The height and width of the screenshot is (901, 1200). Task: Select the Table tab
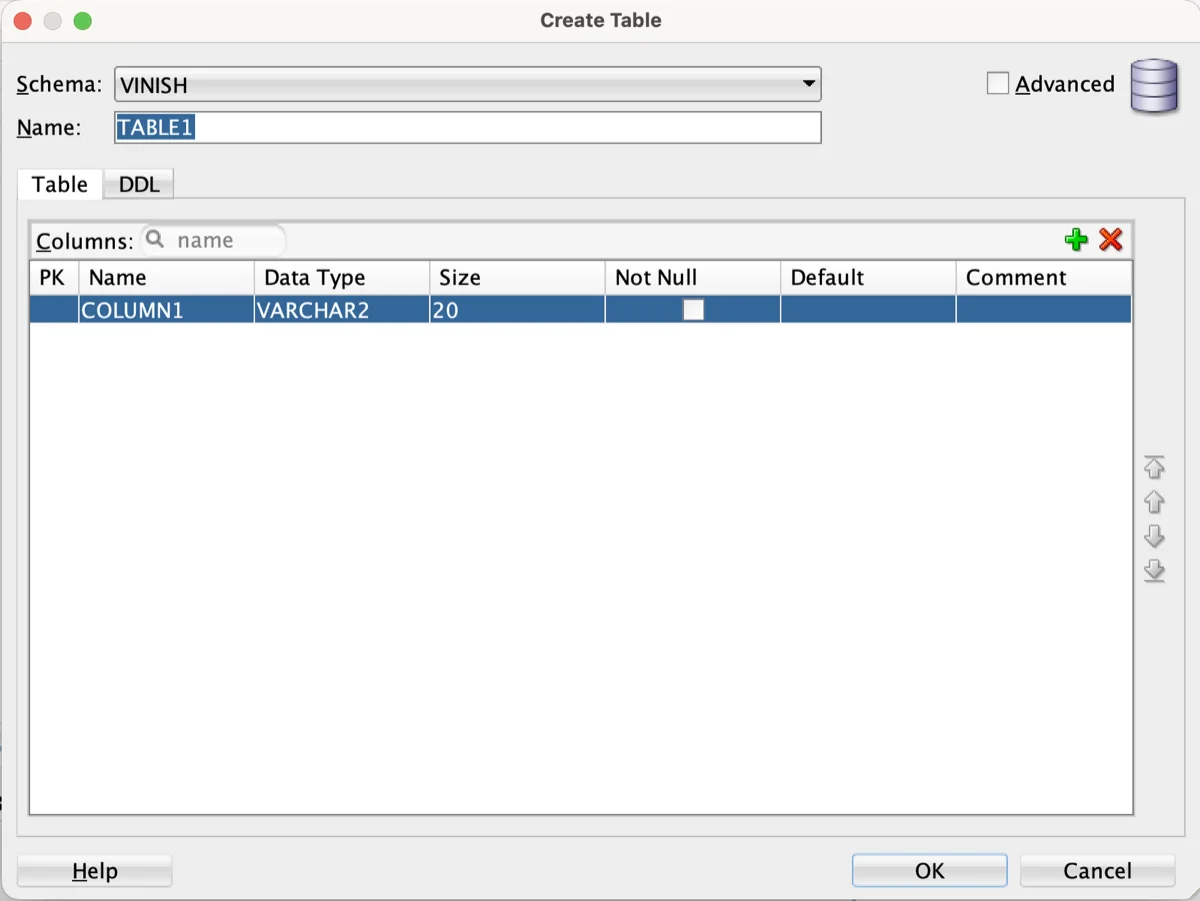[x=60, y=184]
